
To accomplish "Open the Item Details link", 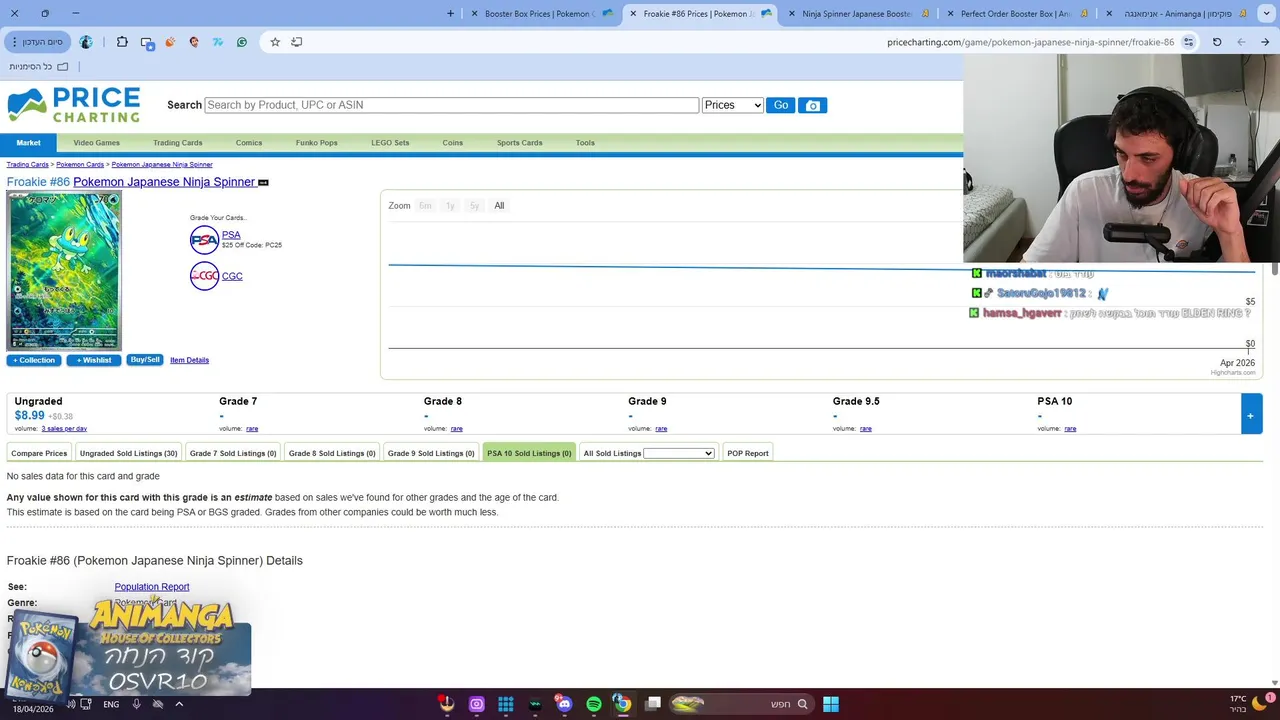I will point(189,360).
